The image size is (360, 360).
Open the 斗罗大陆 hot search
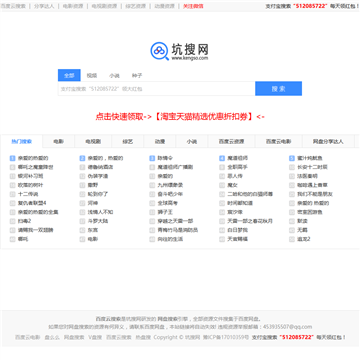[x=98, y=221]
